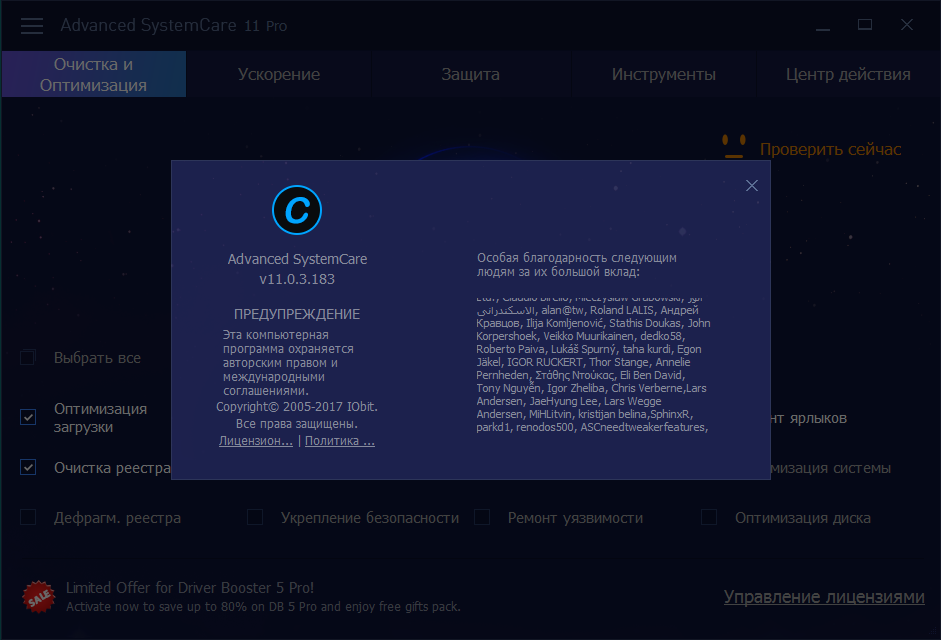Close the Advanced SystemCare window
This screenshot has width=941, height=640.
tap(907, 25)
